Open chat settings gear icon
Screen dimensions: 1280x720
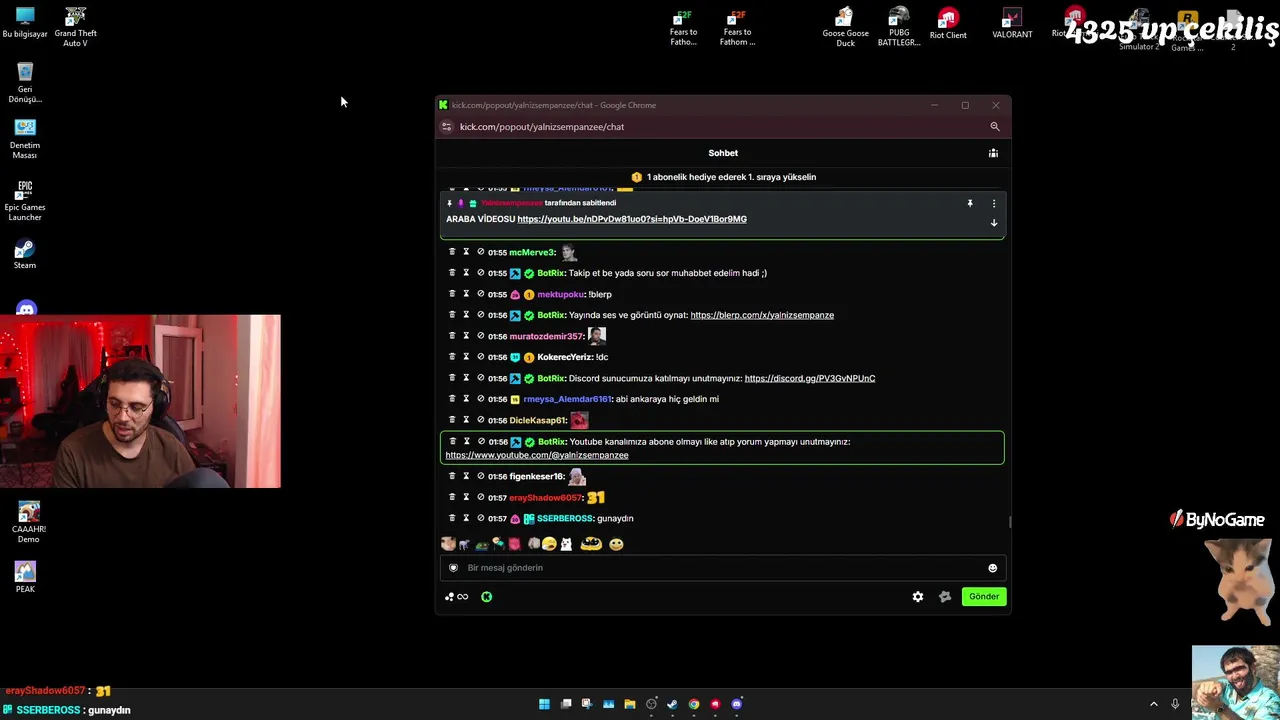coord(918,597)
